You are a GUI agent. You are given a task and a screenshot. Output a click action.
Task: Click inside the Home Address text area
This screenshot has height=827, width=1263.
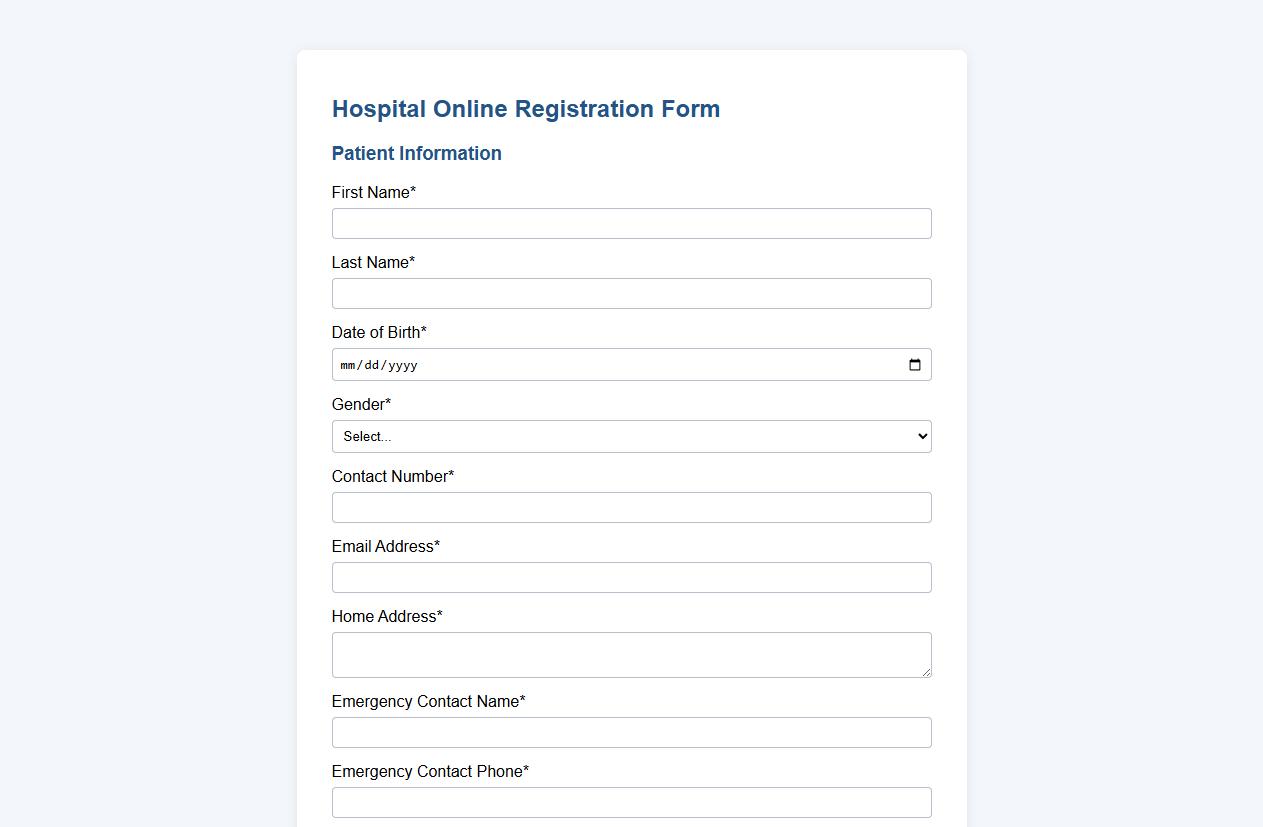[x=631, y=654]
